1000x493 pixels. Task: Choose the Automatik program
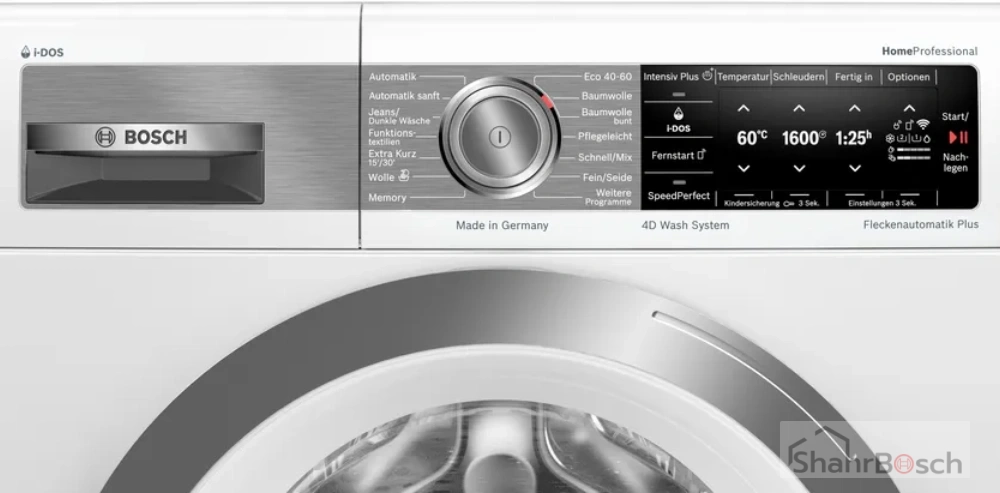[392, 77]
